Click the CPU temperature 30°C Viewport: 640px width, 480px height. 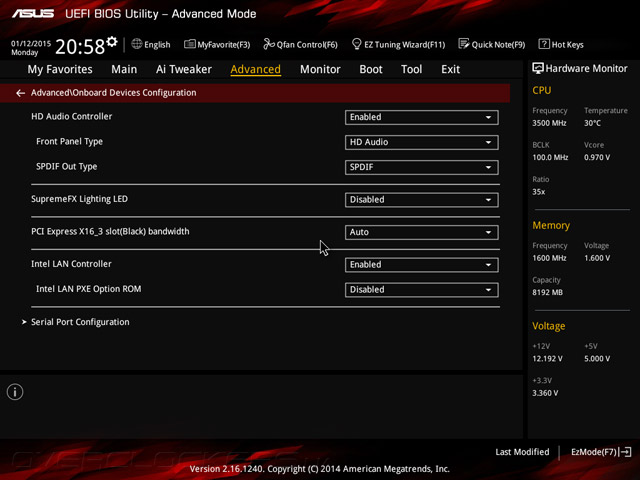pyautogui.click(x=592, y=123)
